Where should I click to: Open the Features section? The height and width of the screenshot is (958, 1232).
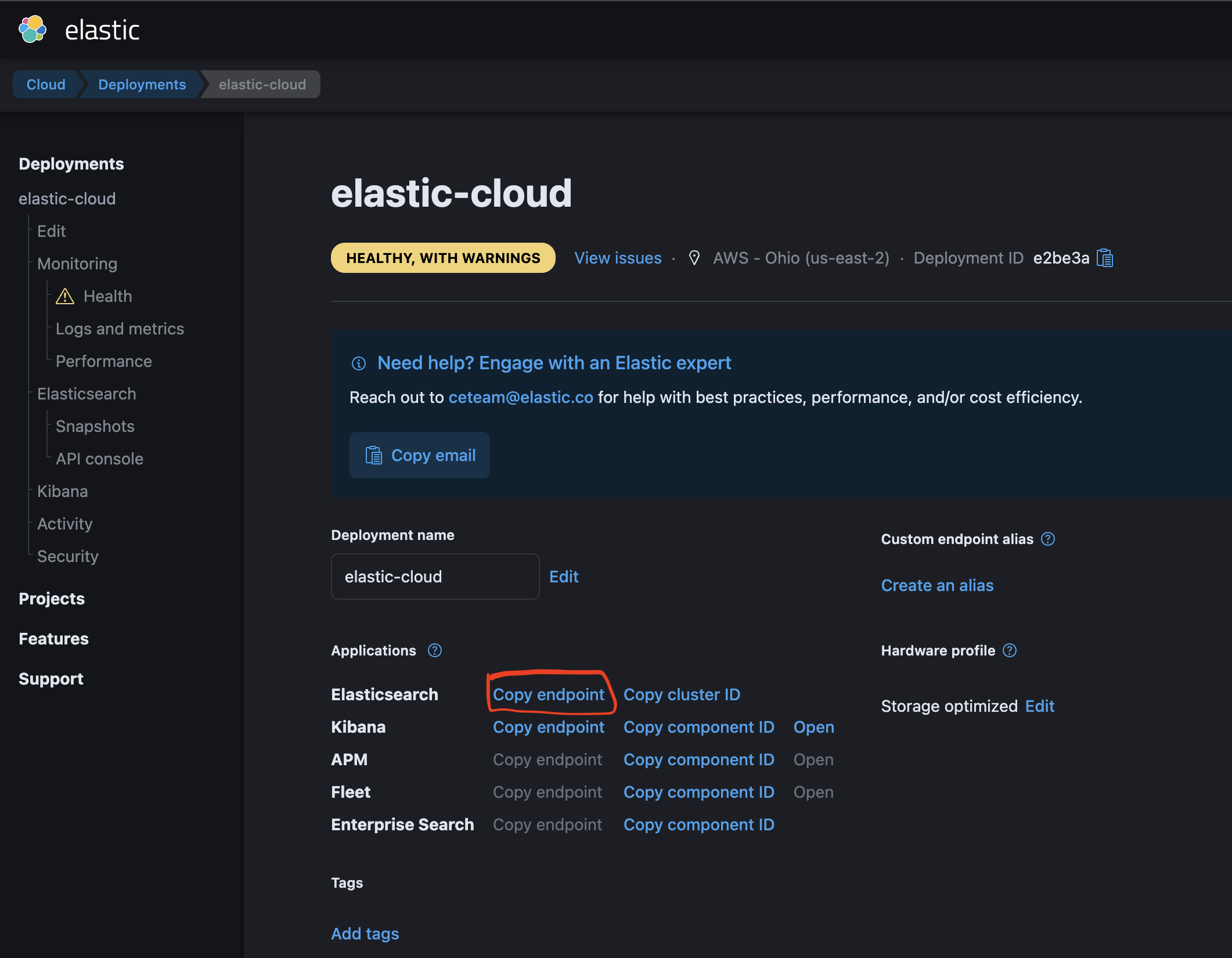coord(54,639)
